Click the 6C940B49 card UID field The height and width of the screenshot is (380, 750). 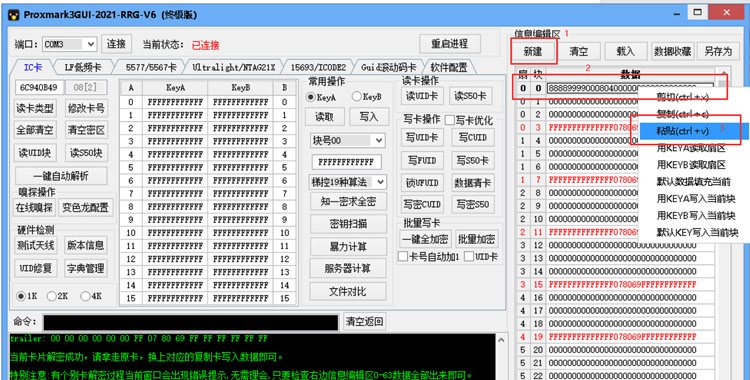coord(39,88)
